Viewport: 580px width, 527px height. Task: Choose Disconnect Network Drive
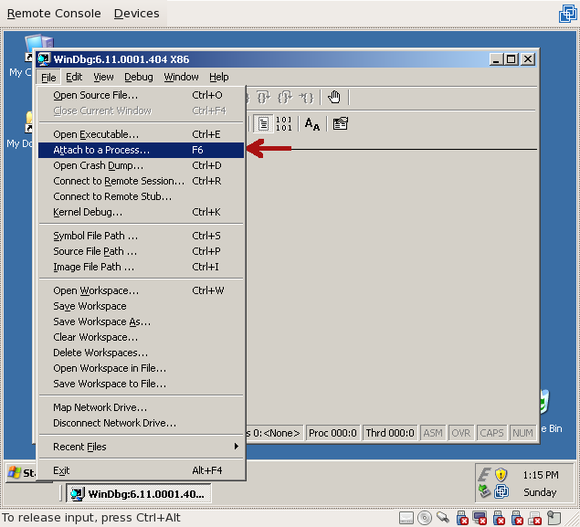pos(141,423)
